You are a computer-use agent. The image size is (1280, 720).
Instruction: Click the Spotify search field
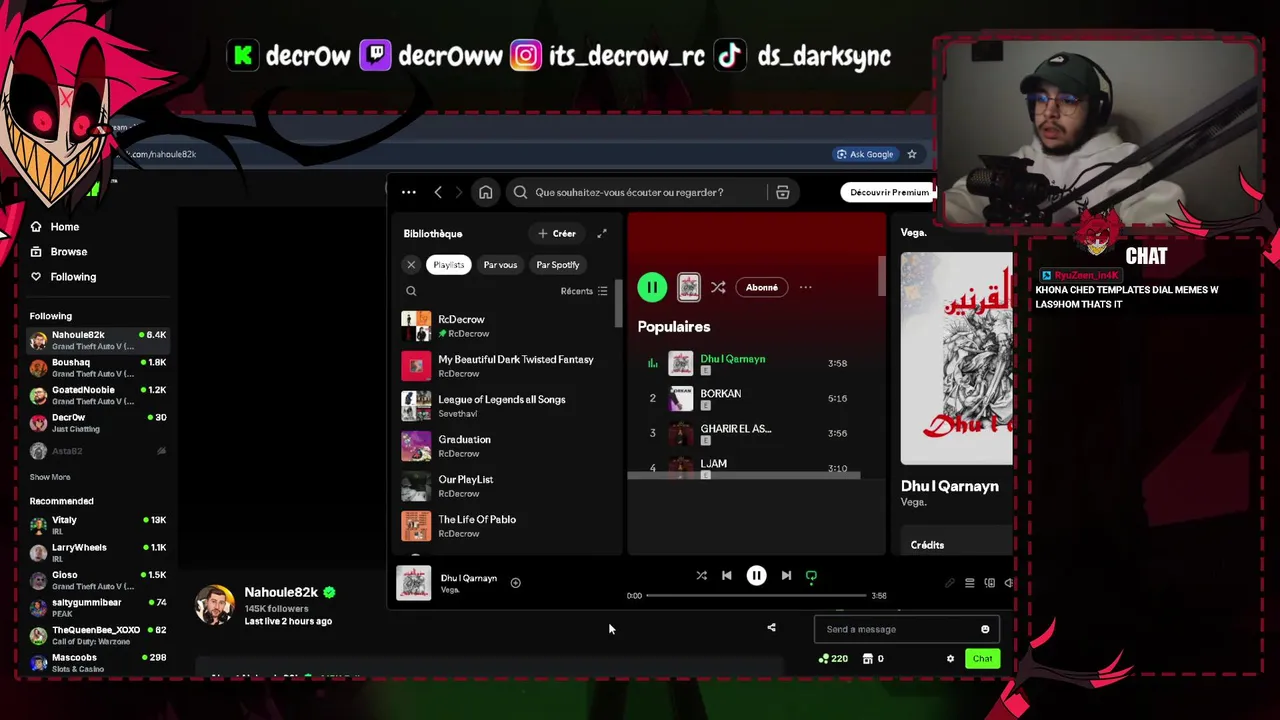coord(640,192)
